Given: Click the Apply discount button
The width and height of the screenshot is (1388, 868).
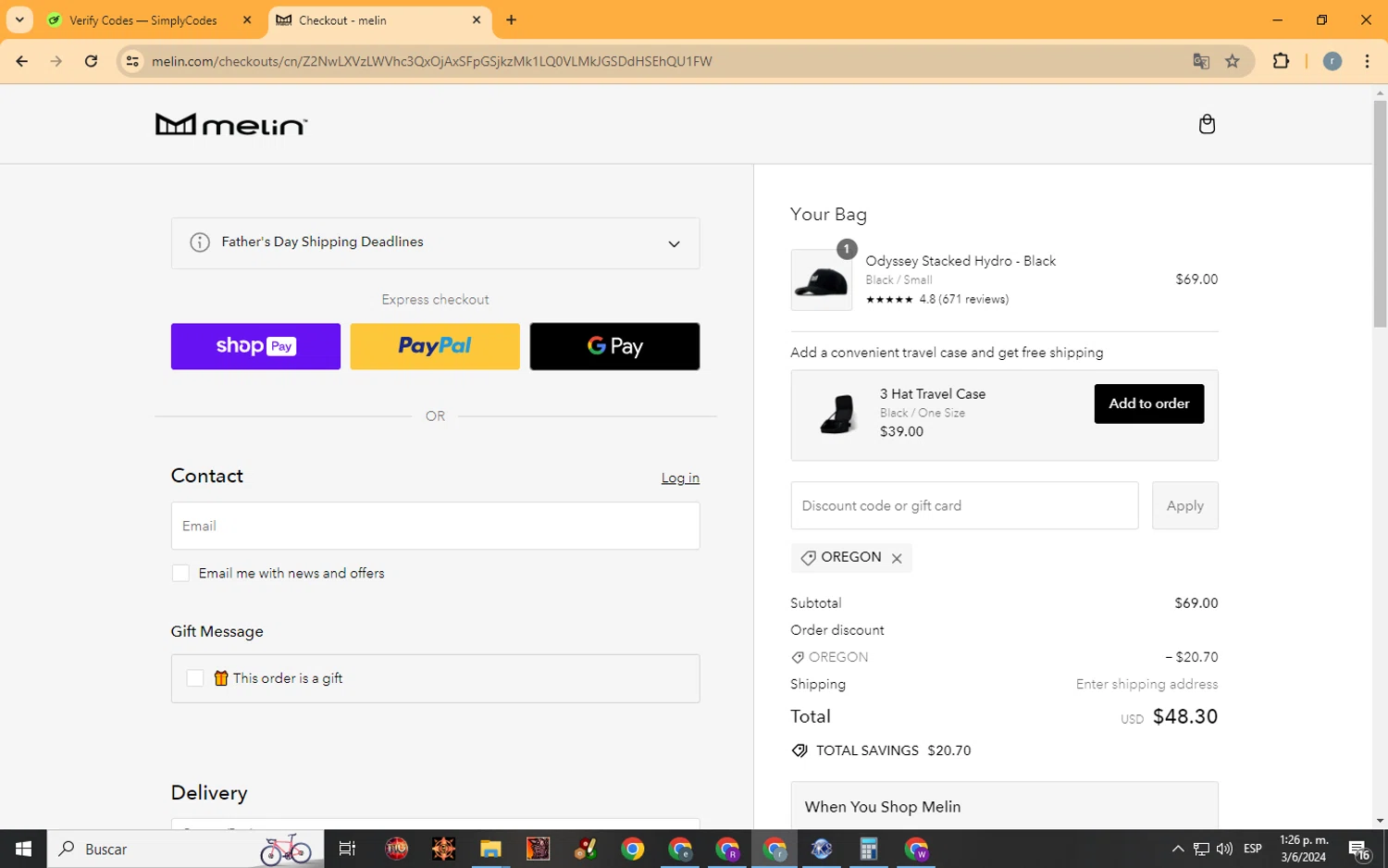Looking at the screenshot, I should pyautogui.click(x=1184, y=505).
